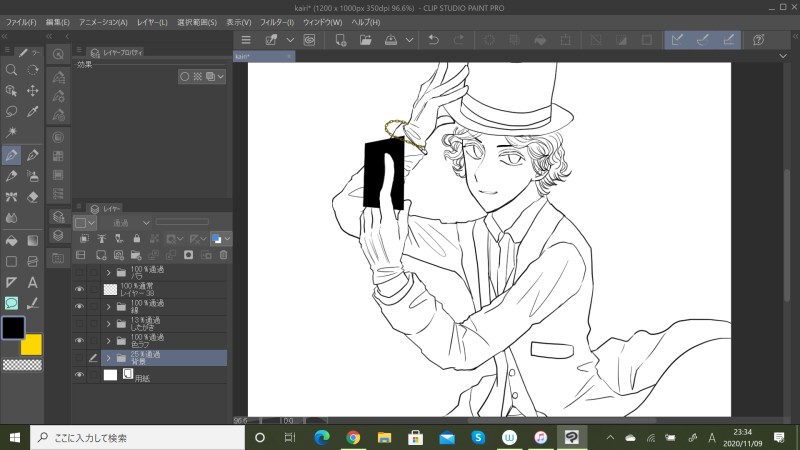Select the Zoom magnifier tool
800x450 pixels.
pyautogui.click(x=11, y=70)
